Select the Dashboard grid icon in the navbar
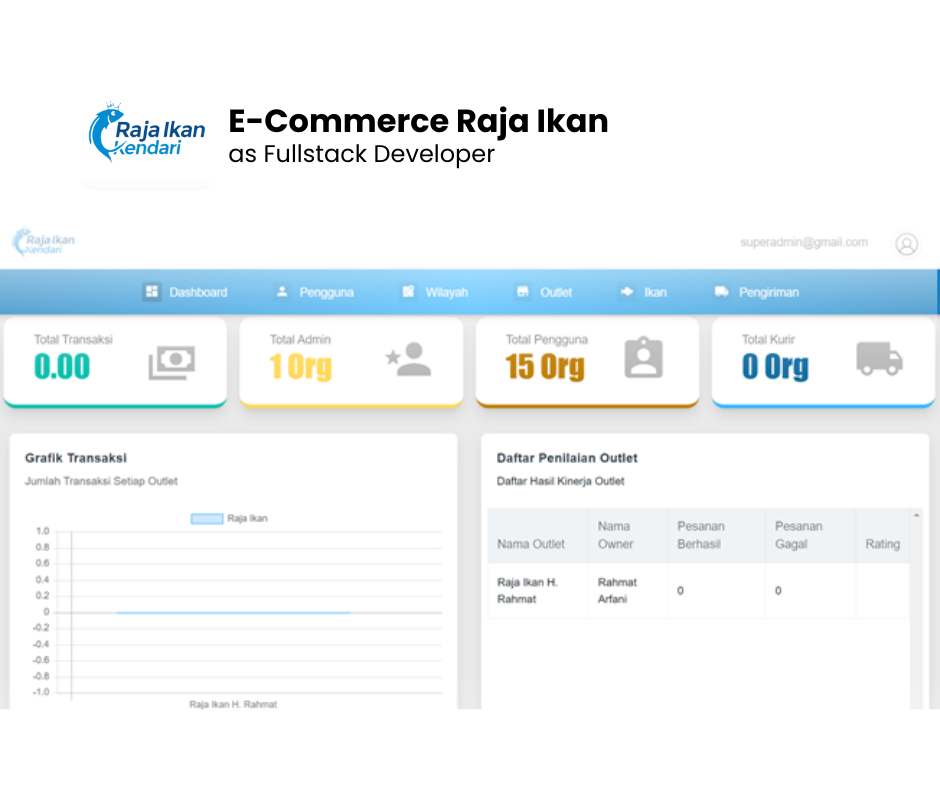Image resolution: width=940 pixels, height=788 pixels. click(x=152, y=292)
